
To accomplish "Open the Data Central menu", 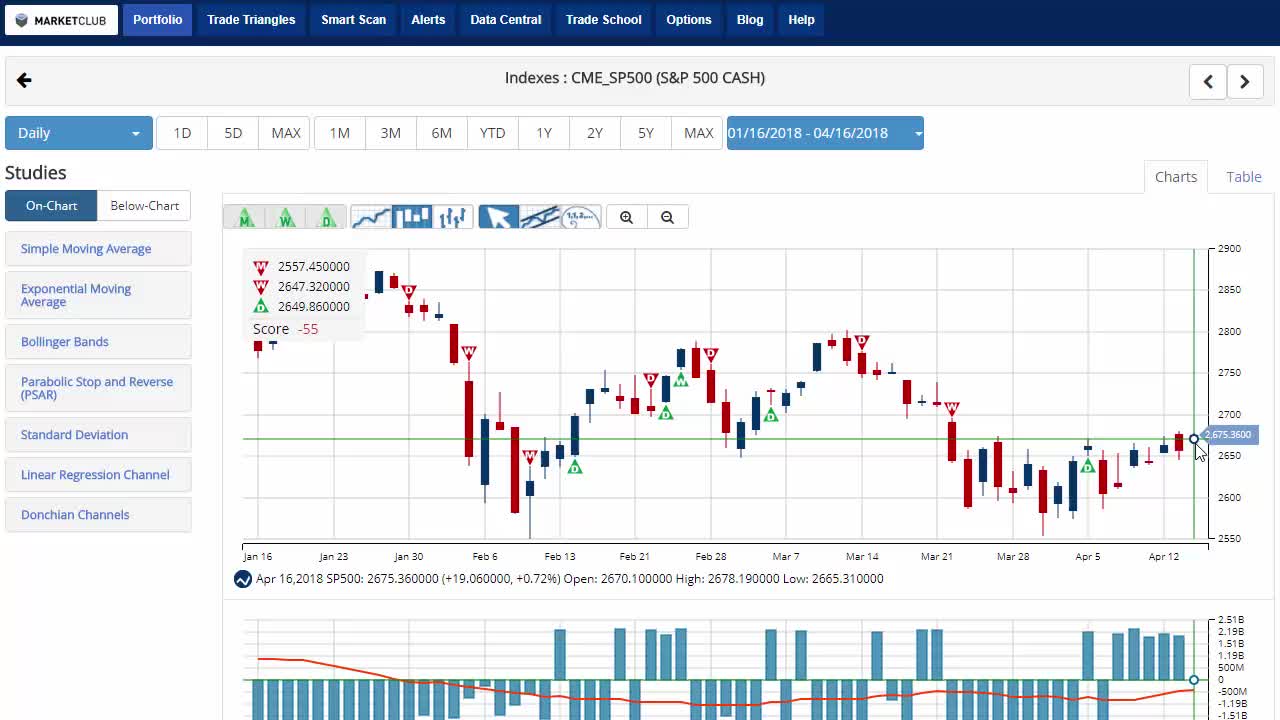I will point(506,20).
